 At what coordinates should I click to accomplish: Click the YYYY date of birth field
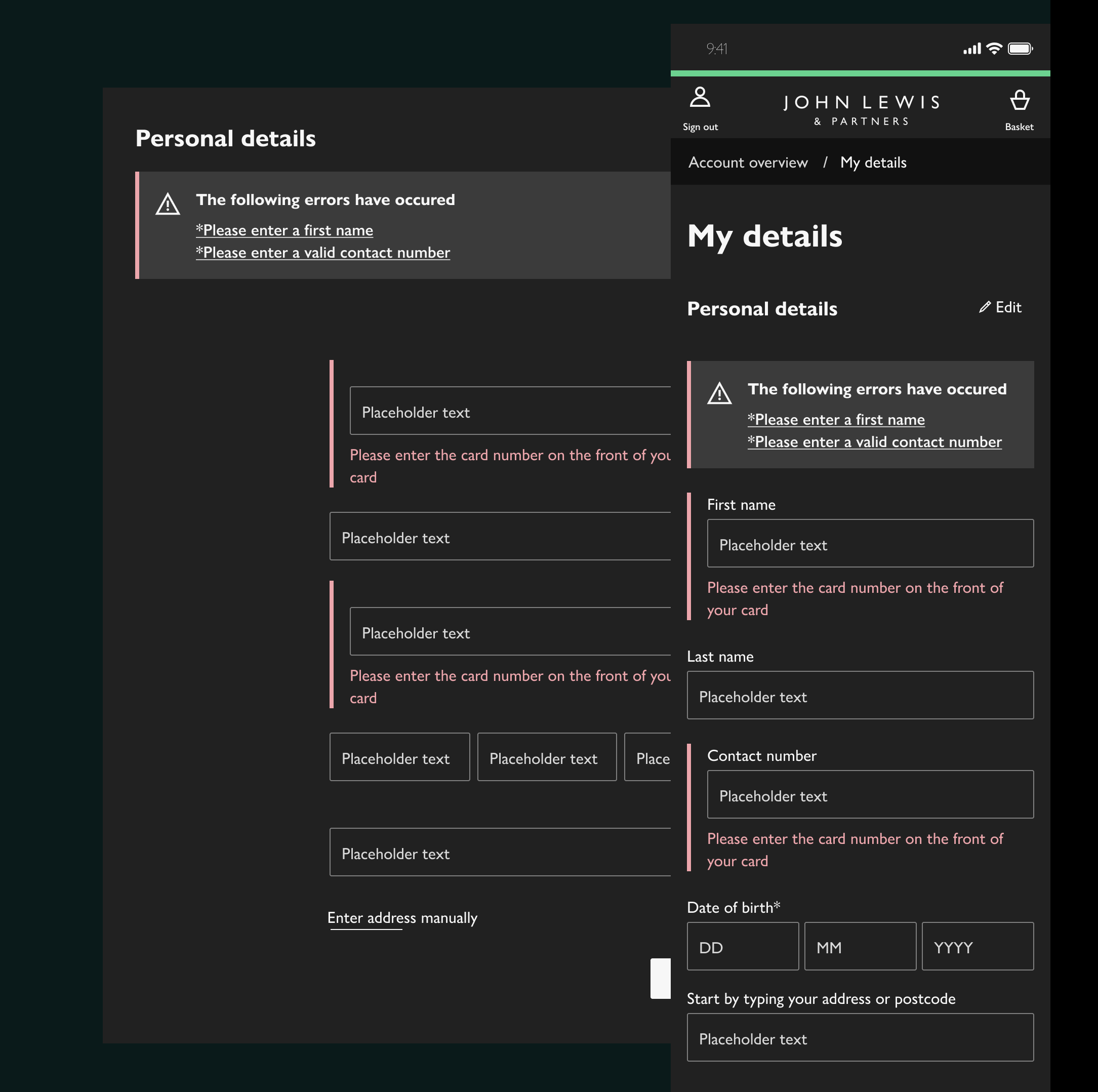tap(977, 947)
